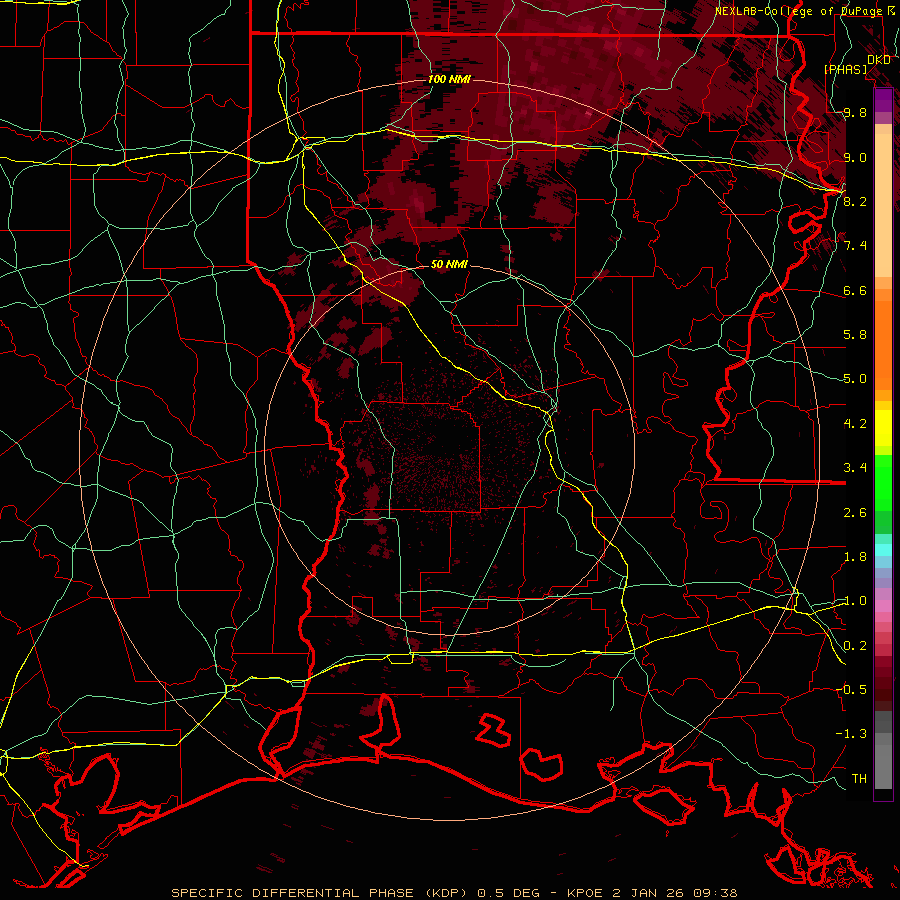Screen dimensions: 900x900
Task: Click the "100 NMI" range ring label
Action: (449, 79)
